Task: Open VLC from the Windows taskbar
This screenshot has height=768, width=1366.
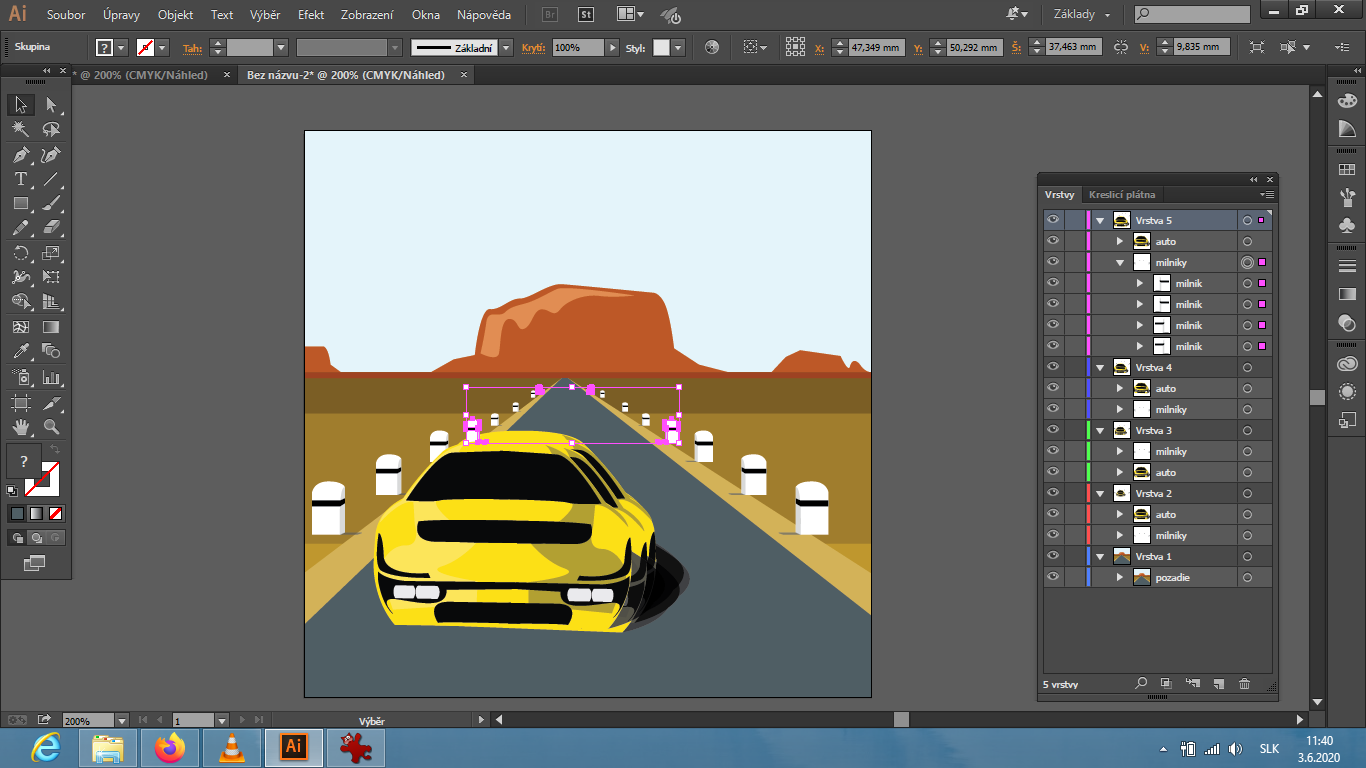Action: [231, 747]
